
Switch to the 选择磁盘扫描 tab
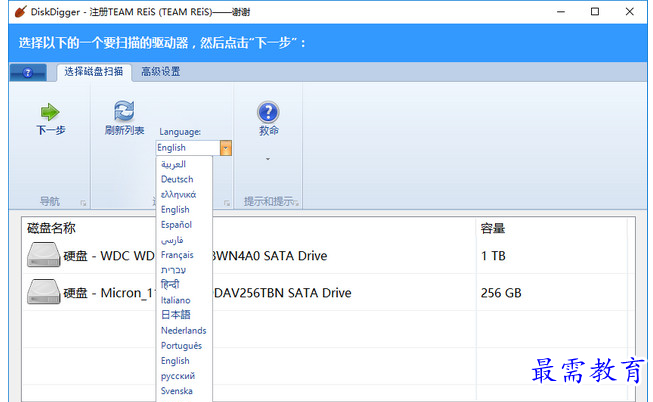94,72
